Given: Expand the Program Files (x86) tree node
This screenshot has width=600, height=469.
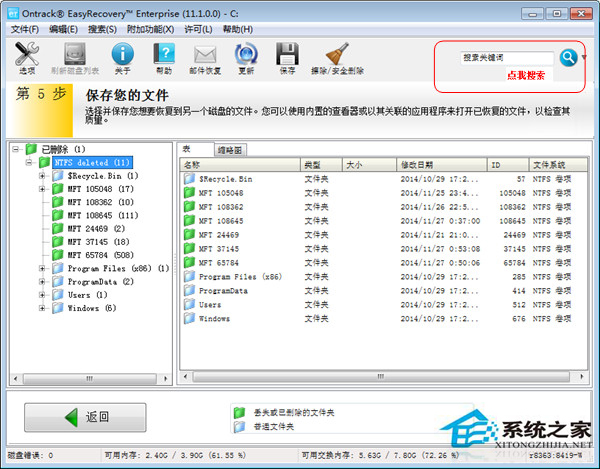Looking at the screenshot, I should click(42, 268).
